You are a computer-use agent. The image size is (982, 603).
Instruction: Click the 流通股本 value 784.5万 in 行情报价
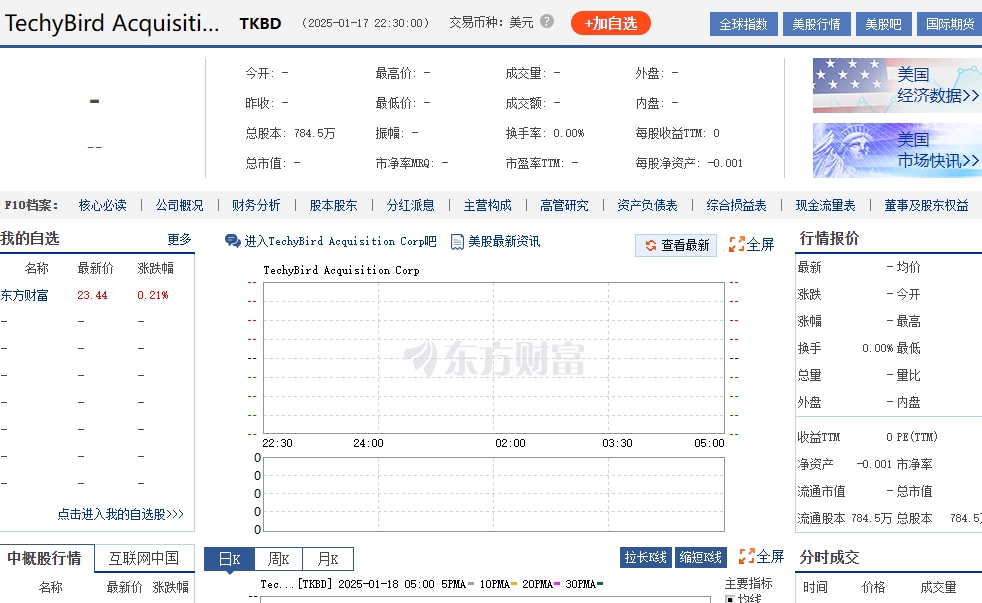point(871,518)
